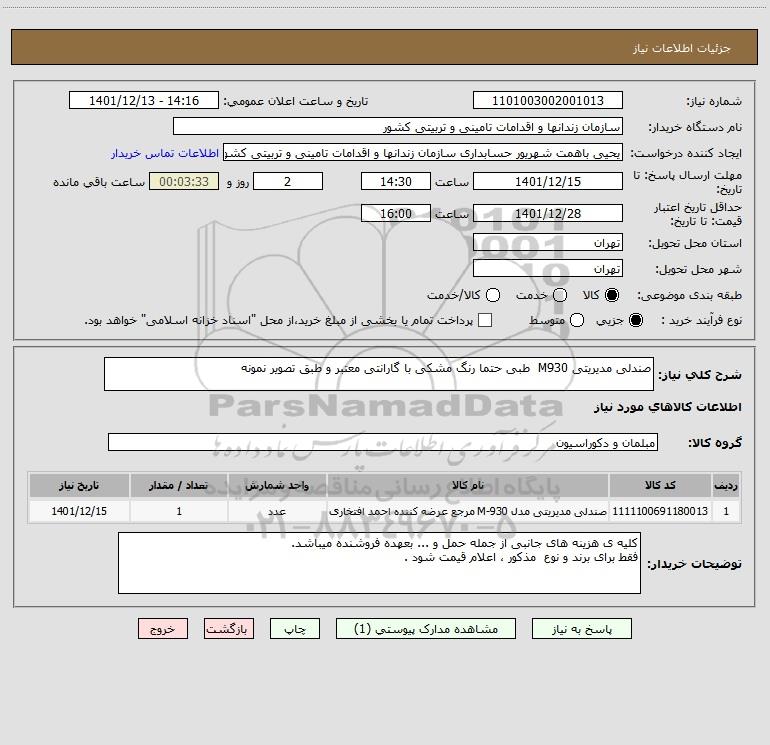The height and width of the screenshot is (745, 770).
Task: Click the خروج exit button
Action: pos(163,629)
